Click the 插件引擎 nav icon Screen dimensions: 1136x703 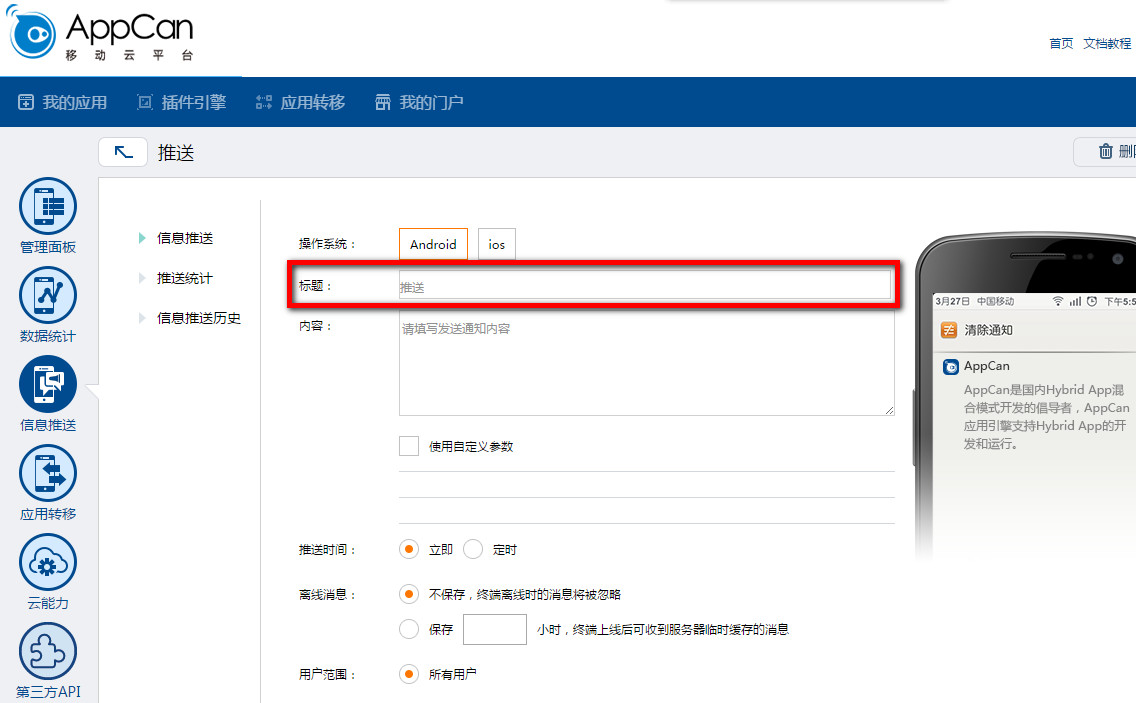pos(145,102)
